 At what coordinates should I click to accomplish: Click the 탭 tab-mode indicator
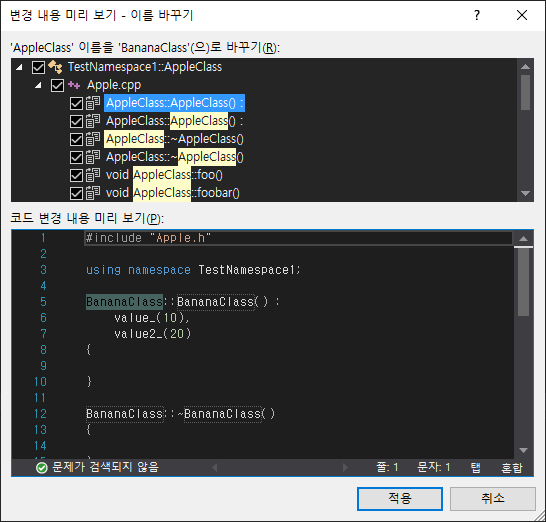(x=476, y=467)
